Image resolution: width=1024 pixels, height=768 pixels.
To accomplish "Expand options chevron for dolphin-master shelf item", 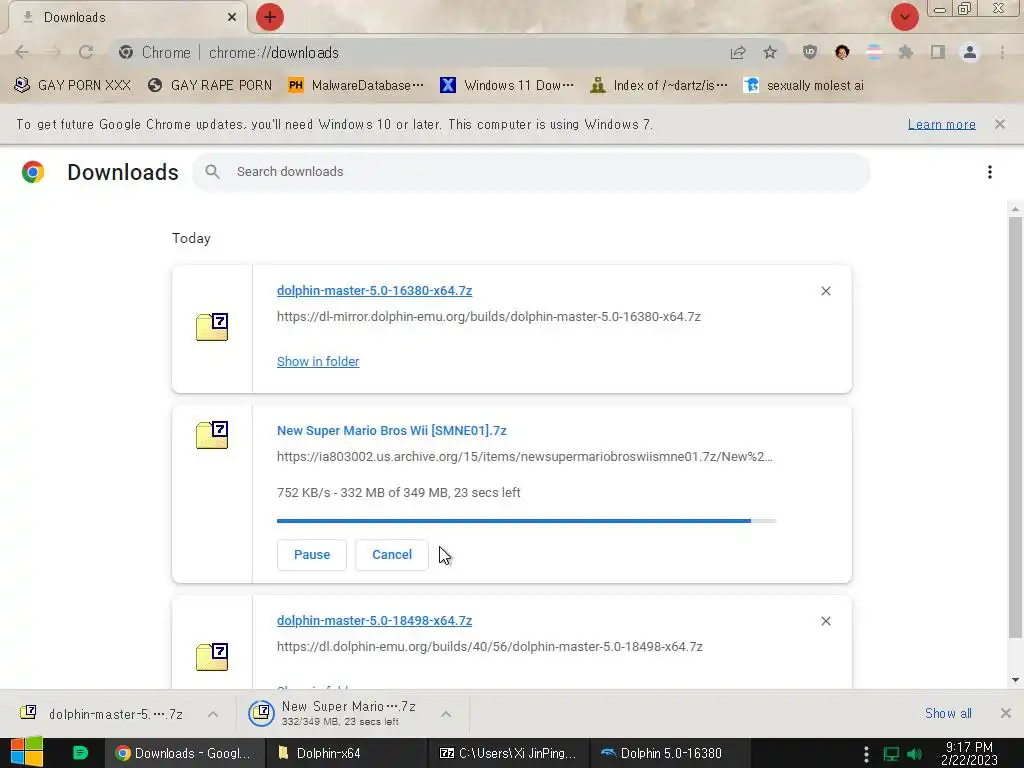I will click(213, 714).
